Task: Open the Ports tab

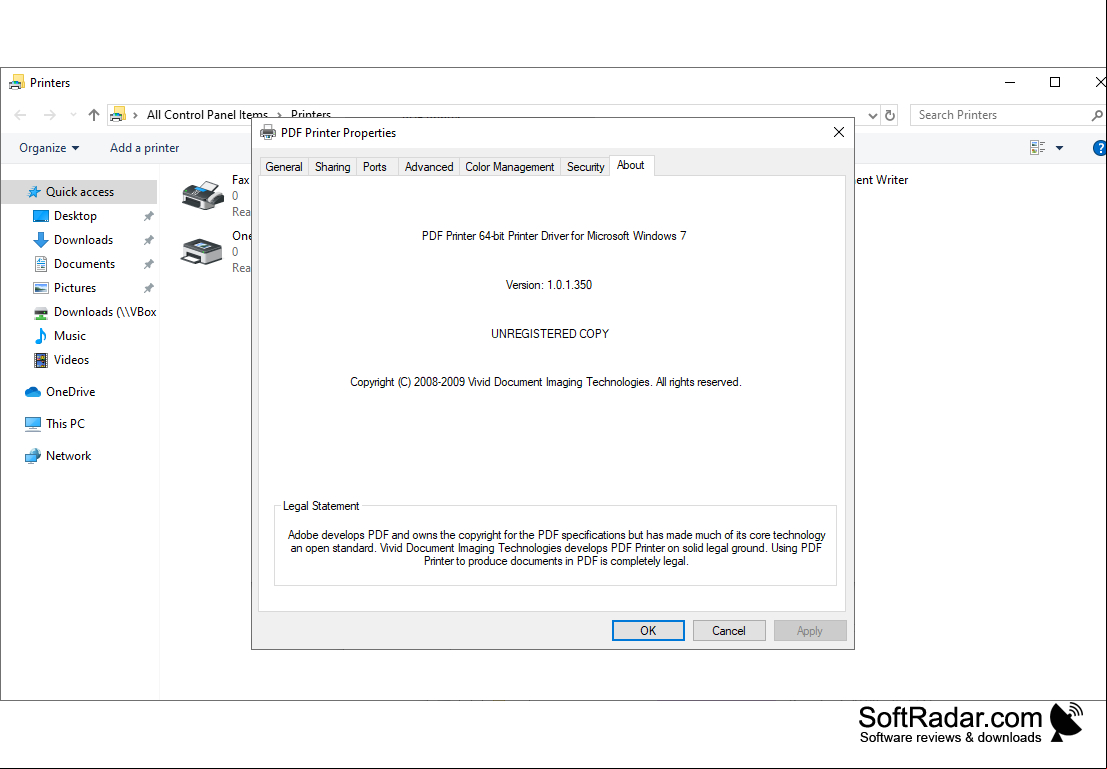Action: 375,167
